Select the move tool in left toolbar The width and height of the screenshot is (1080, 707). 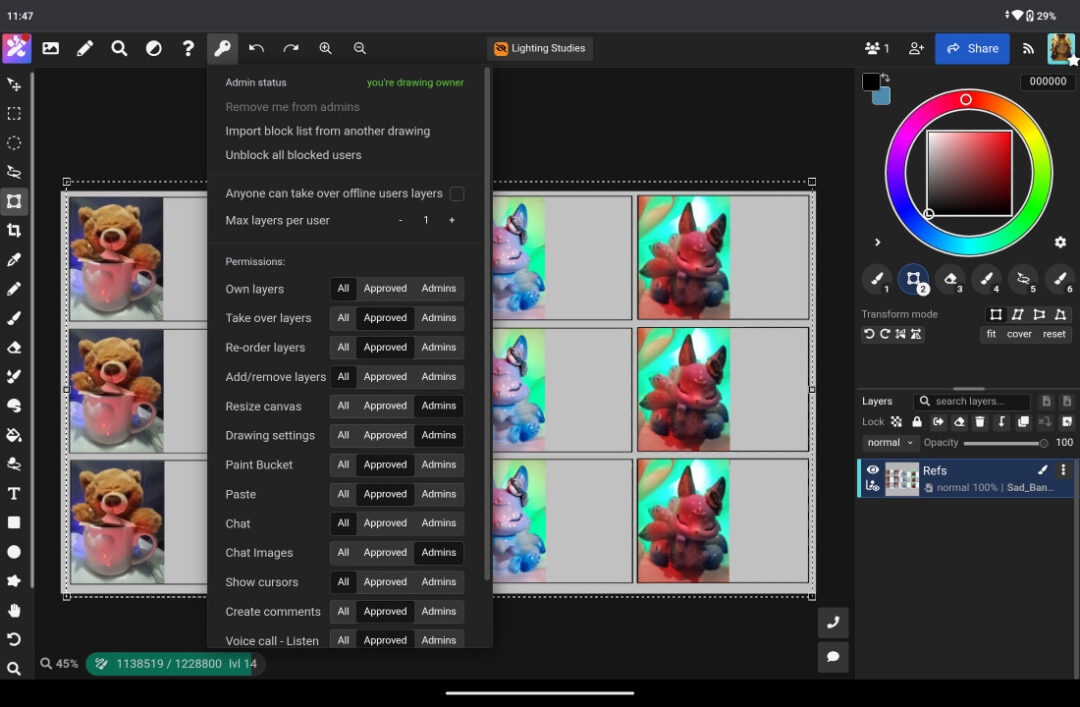pos(14,85)
